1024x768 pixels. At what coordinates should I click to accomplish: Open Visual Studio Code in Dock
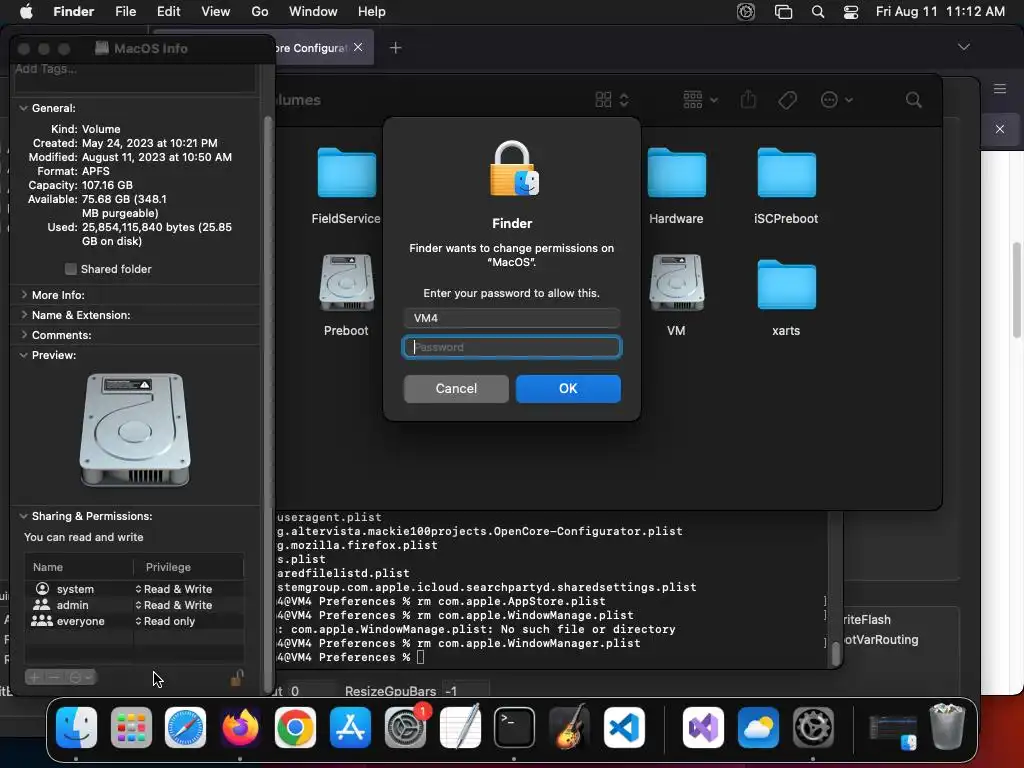click(624, 728)
